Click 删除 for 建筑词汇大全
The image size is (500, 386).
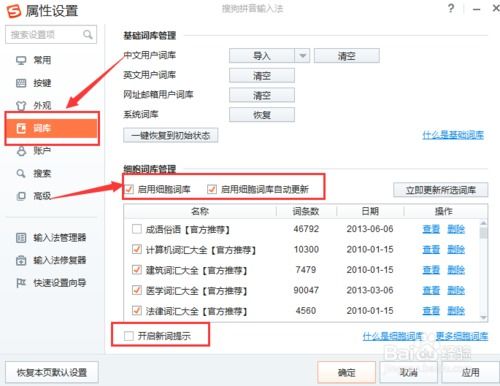click(x=456, y=270)
